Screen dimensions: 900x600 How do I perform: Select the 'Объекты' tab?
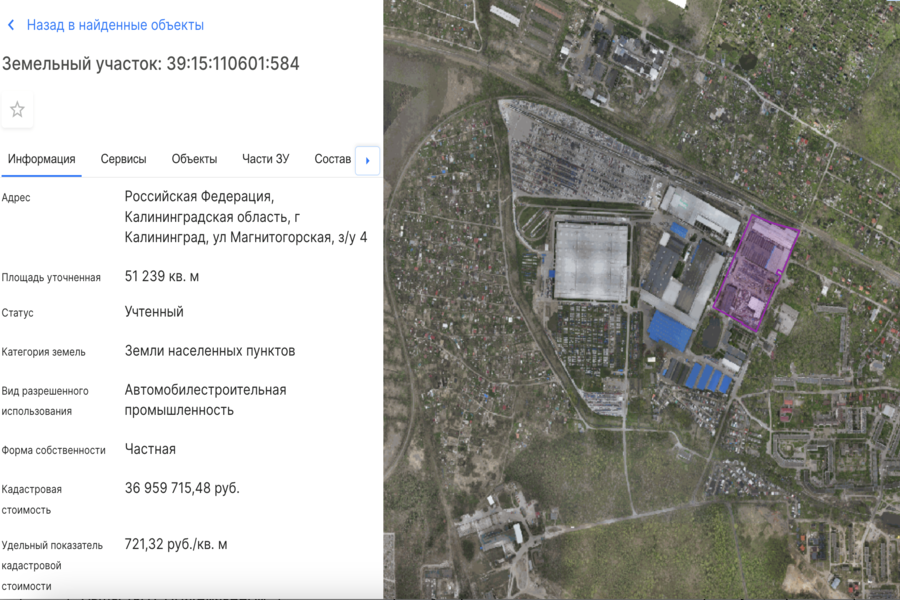point(194,159)
